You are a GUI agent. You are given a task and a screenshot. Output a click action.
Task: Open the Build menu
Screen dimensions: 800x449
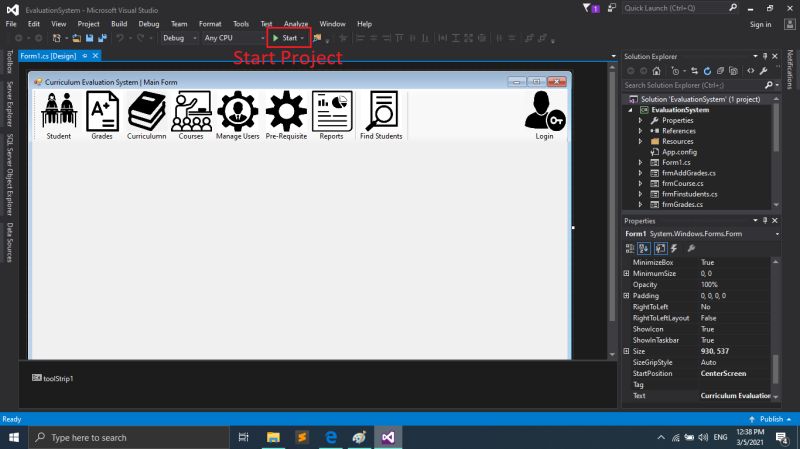pos(119,23)
